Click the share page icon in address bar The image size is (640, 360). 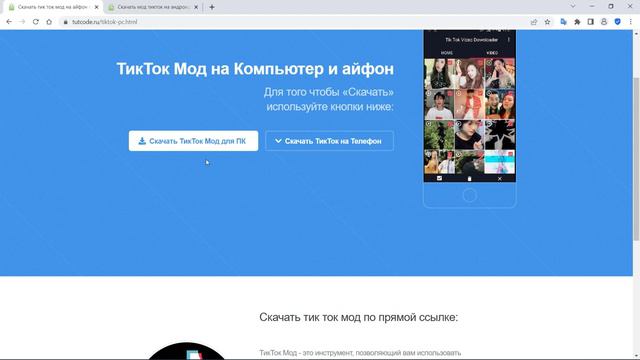tap(534, 22)
